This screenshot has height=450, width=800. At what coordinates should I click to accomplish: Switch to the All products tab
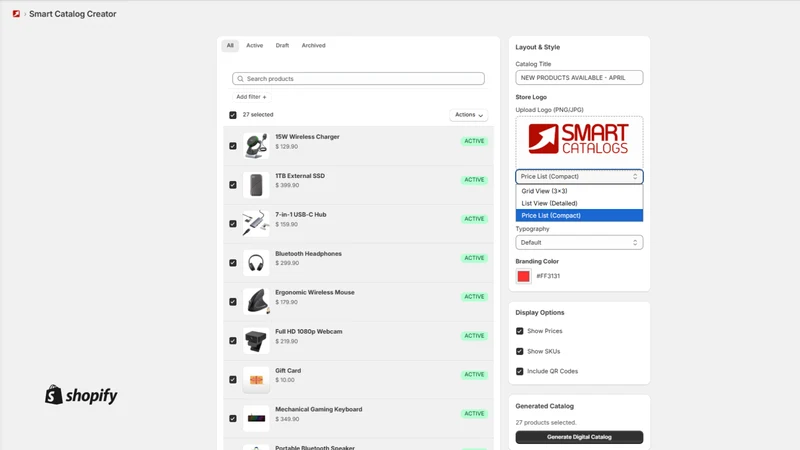pyautogui.click(x=230, y=45)
